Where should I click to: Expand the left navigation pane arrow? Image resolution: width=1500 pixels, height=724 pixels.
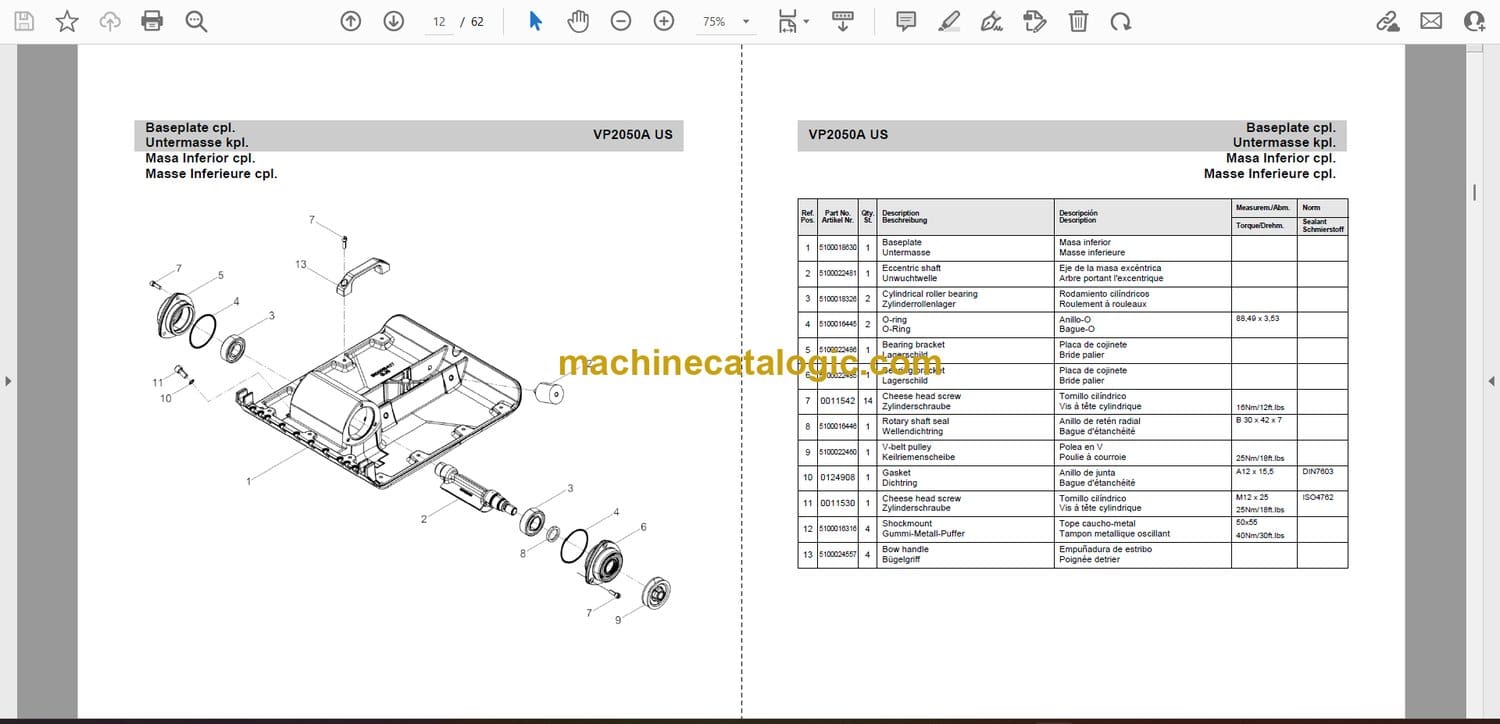pyautogui.click(x=8, y=380)
